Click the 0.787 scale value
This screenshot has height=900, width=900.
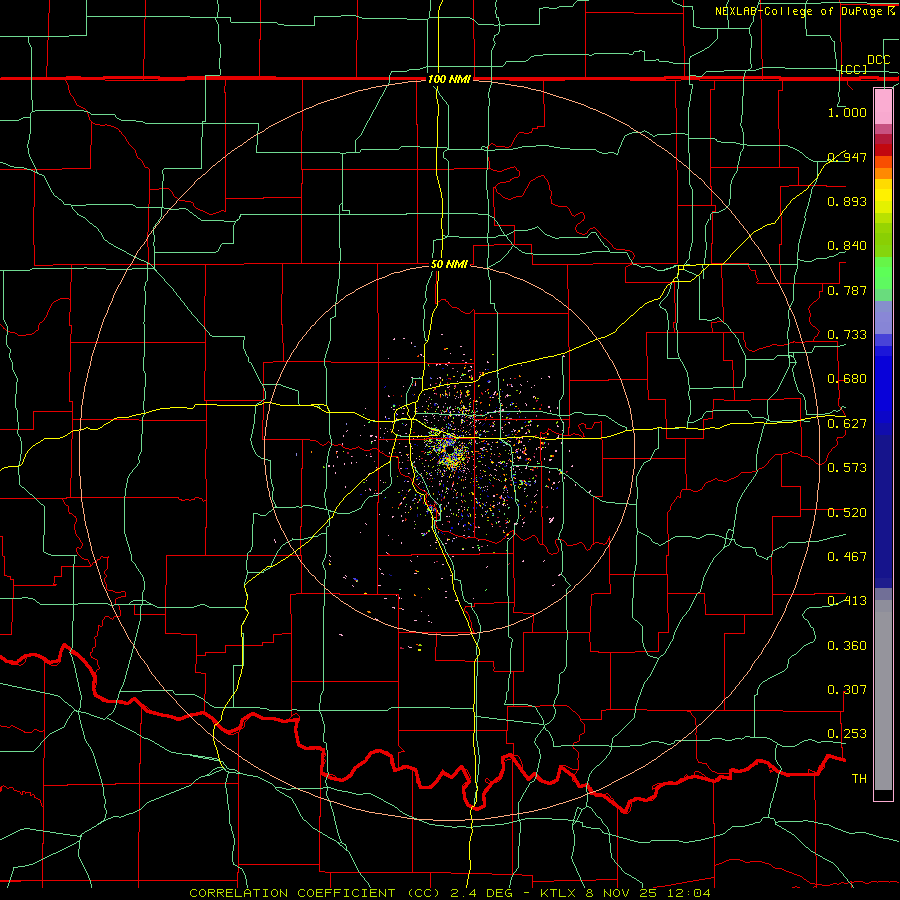click(x=847, y=290)
